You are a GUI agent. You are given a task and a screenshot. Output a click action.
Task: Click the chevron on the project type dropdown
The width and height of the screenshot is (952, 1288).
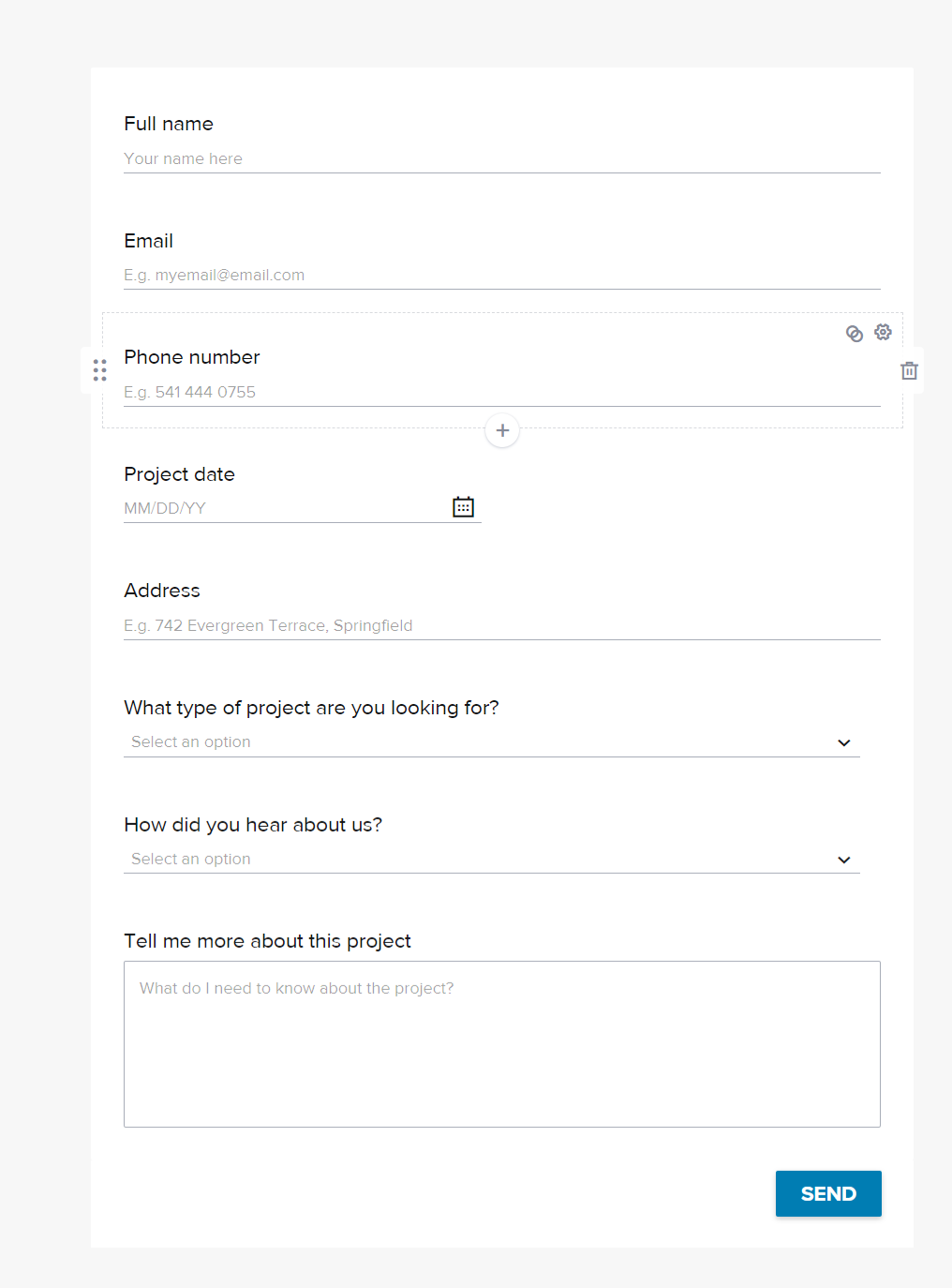click(x=843, y=742)
